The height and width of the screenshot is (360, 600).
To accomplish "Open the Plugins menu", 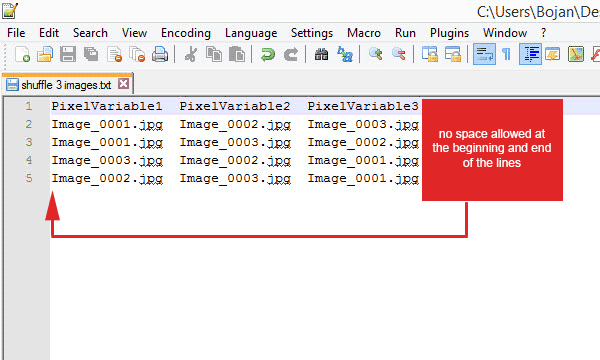I will pos(449,33).
